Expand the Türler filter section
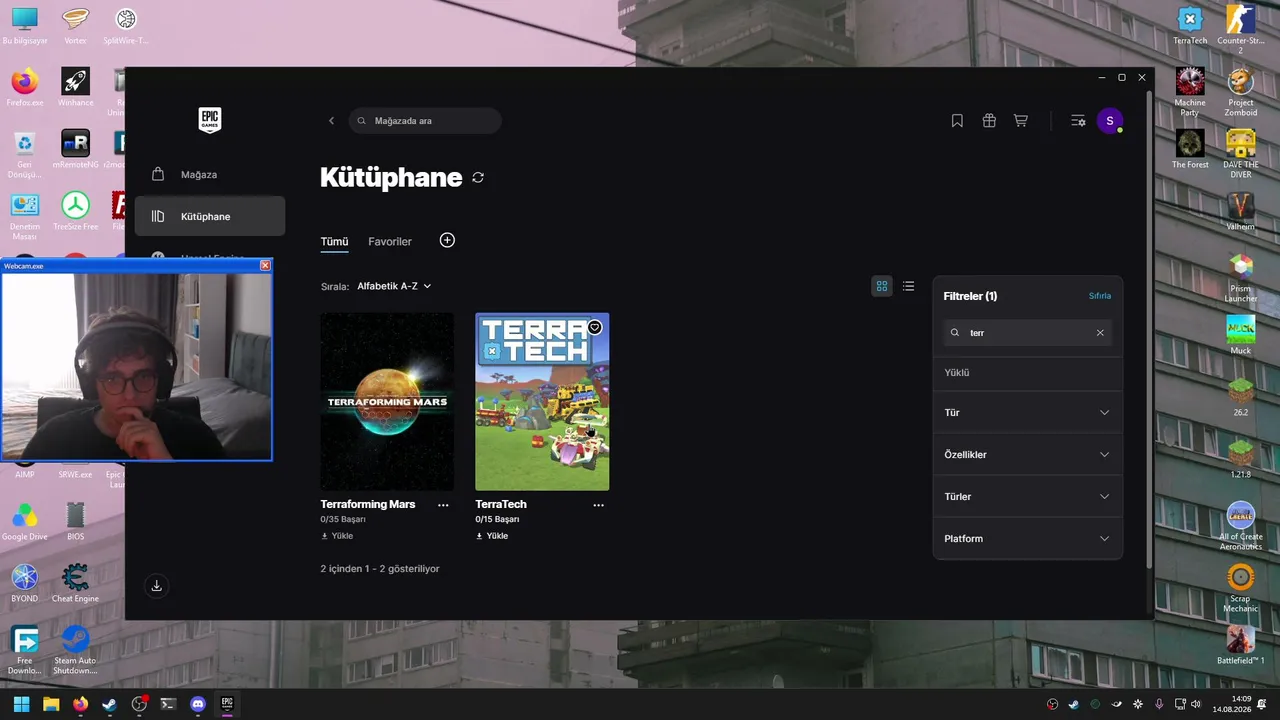 point(1027,497)
